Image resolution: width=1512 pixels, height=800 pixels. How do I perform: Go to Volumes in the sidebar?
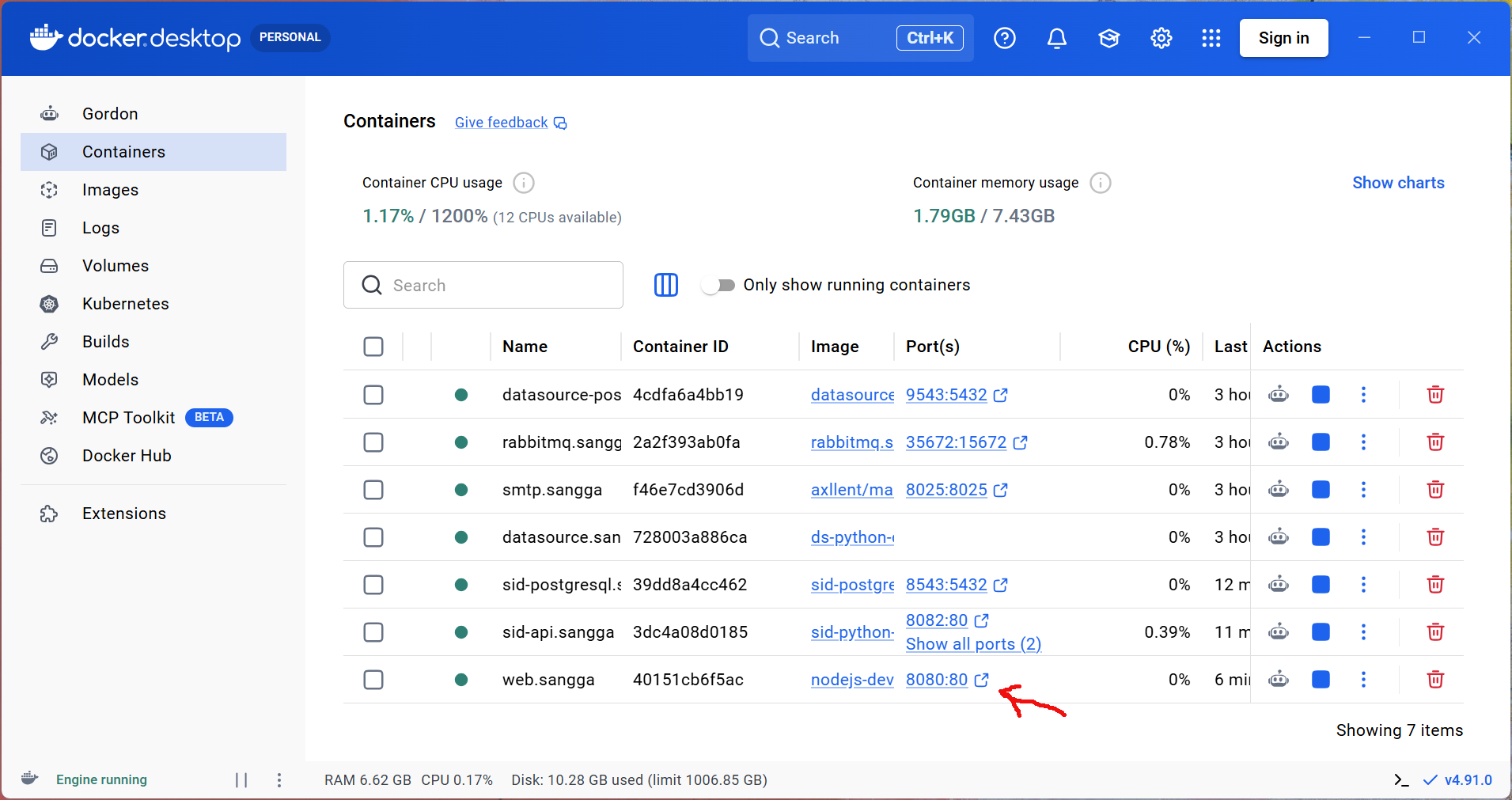point(153,266)
